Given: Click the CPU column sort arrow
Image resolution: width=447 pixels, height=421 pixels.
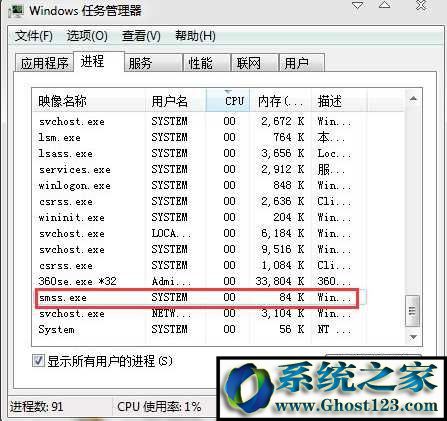Looking at the screenshot, I should click(228, 91).
